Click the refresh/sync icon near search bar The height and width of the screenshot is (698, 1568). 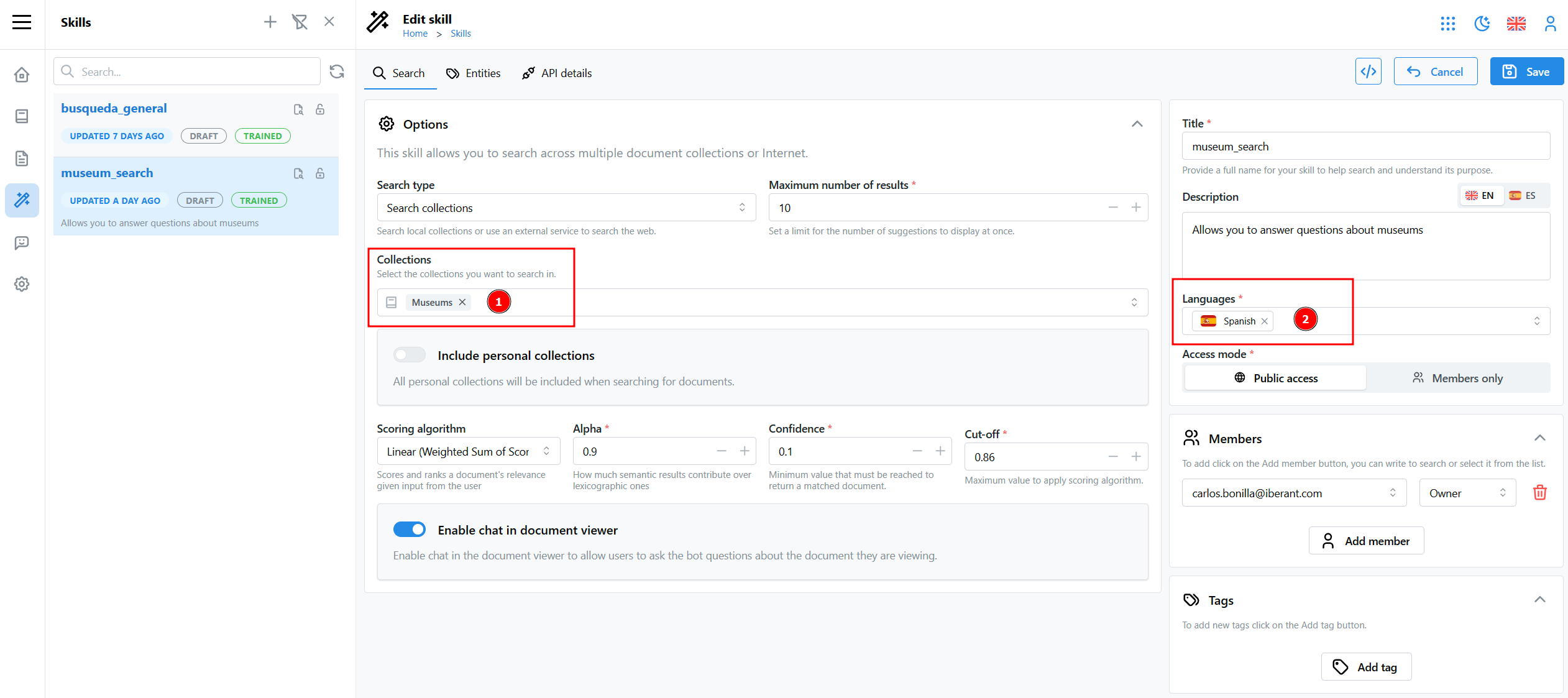pyautogui.click(x=337, y=71)
